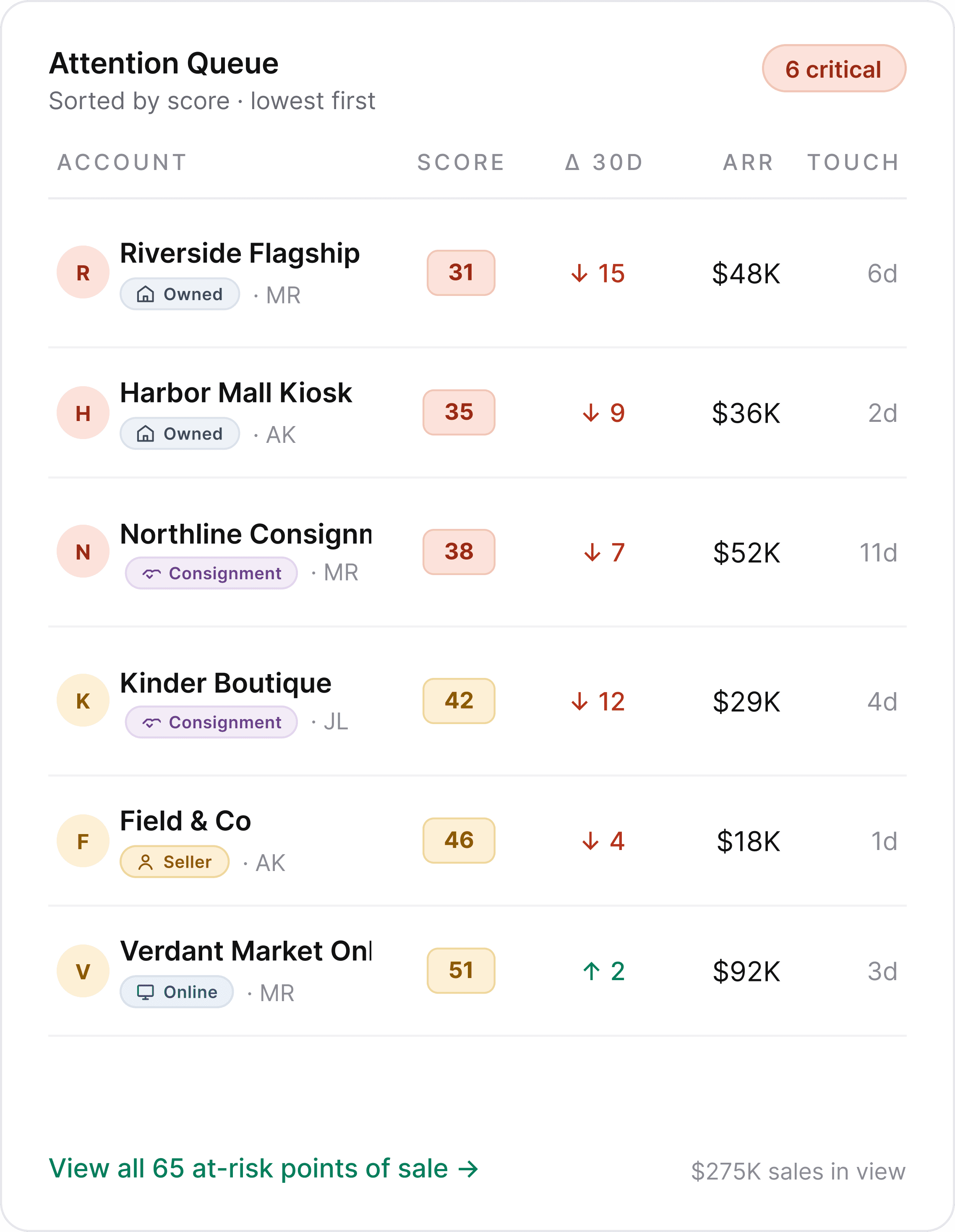Click the score badge showing 31
This screenshot has height=1232, width=955.
[461, 273]
